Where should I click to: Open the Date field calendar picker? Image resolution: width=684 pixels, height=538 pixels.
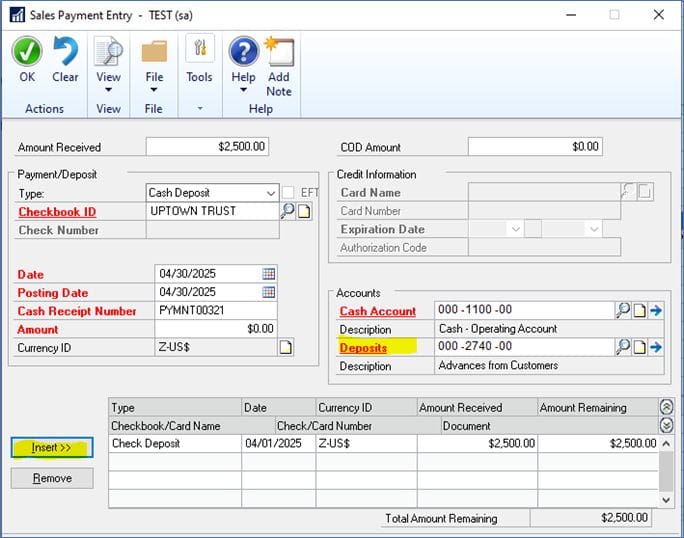[268, 274]
